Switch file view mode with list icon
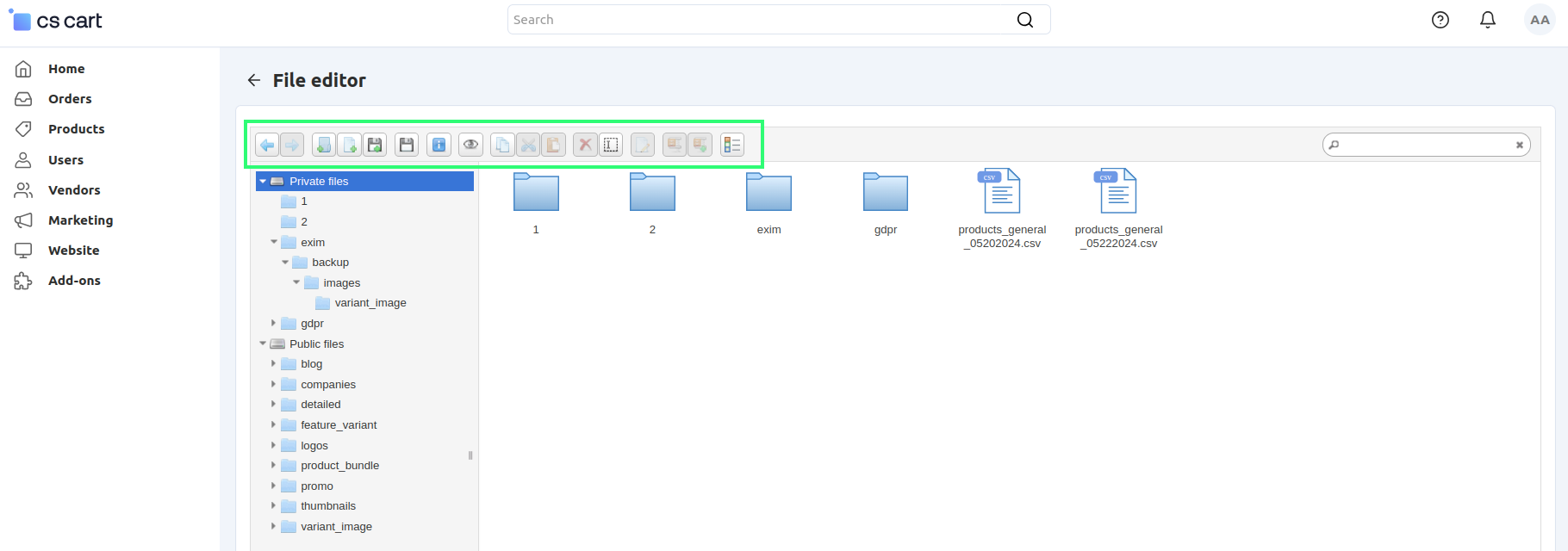Image resolution: width=1568 pixels, height=551 pixels. (x=732, y=145)
